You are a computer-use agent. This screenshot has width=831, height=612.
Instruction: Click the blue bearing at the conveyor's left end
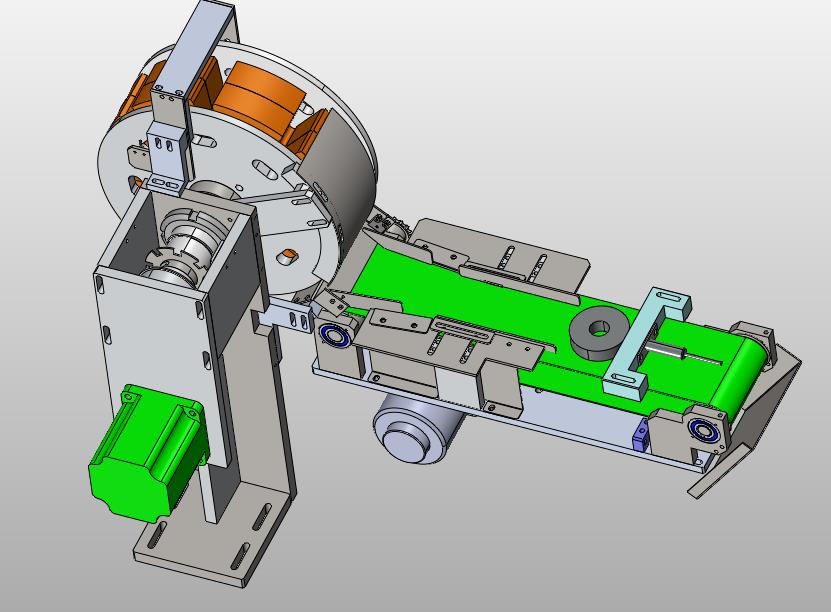point(333,335)
